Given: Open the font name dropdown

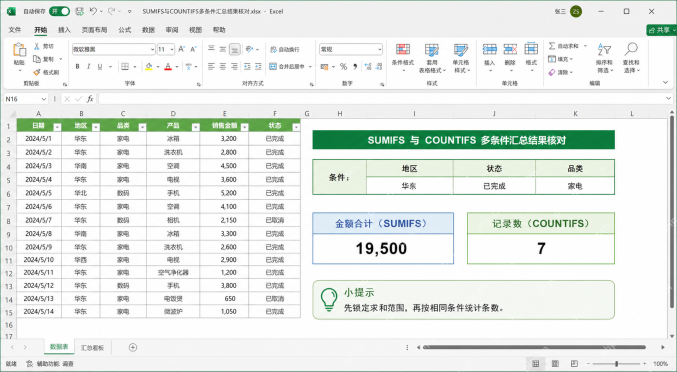Looking at the screenshot, I should (152, 50).
